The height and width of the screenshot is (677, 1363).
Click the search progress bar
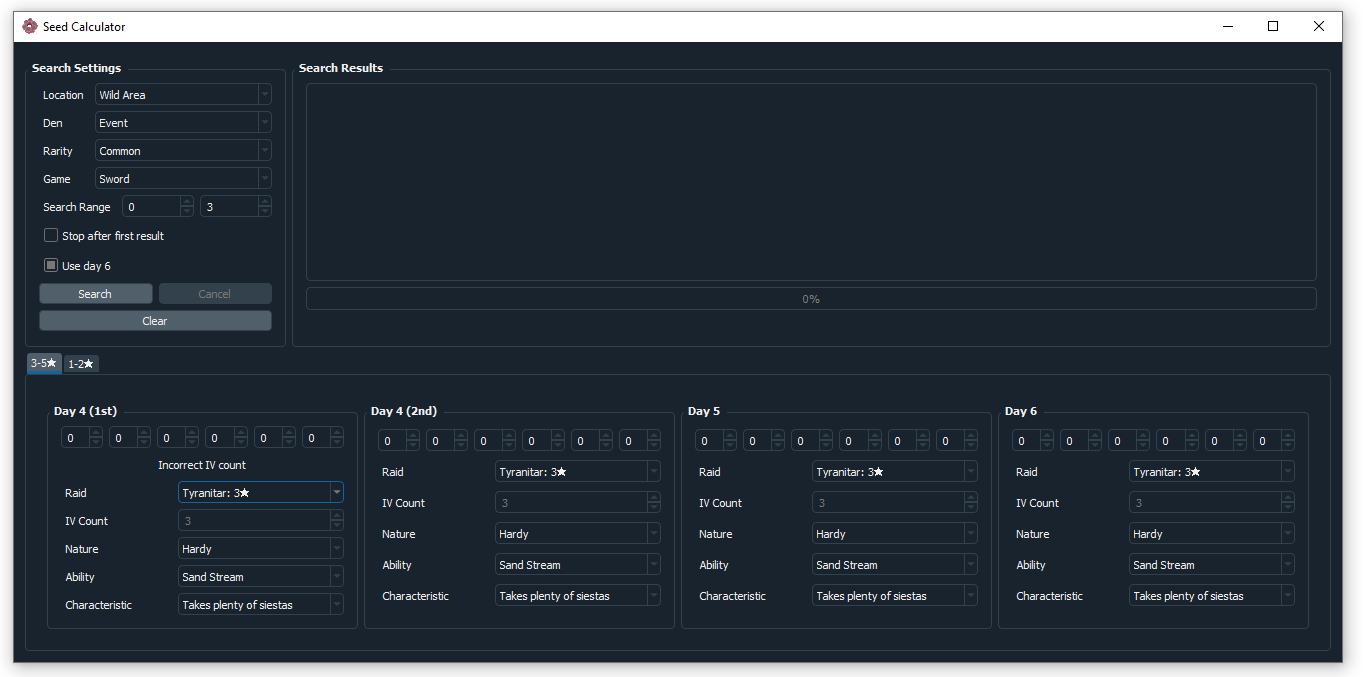(x=810, y=299)
